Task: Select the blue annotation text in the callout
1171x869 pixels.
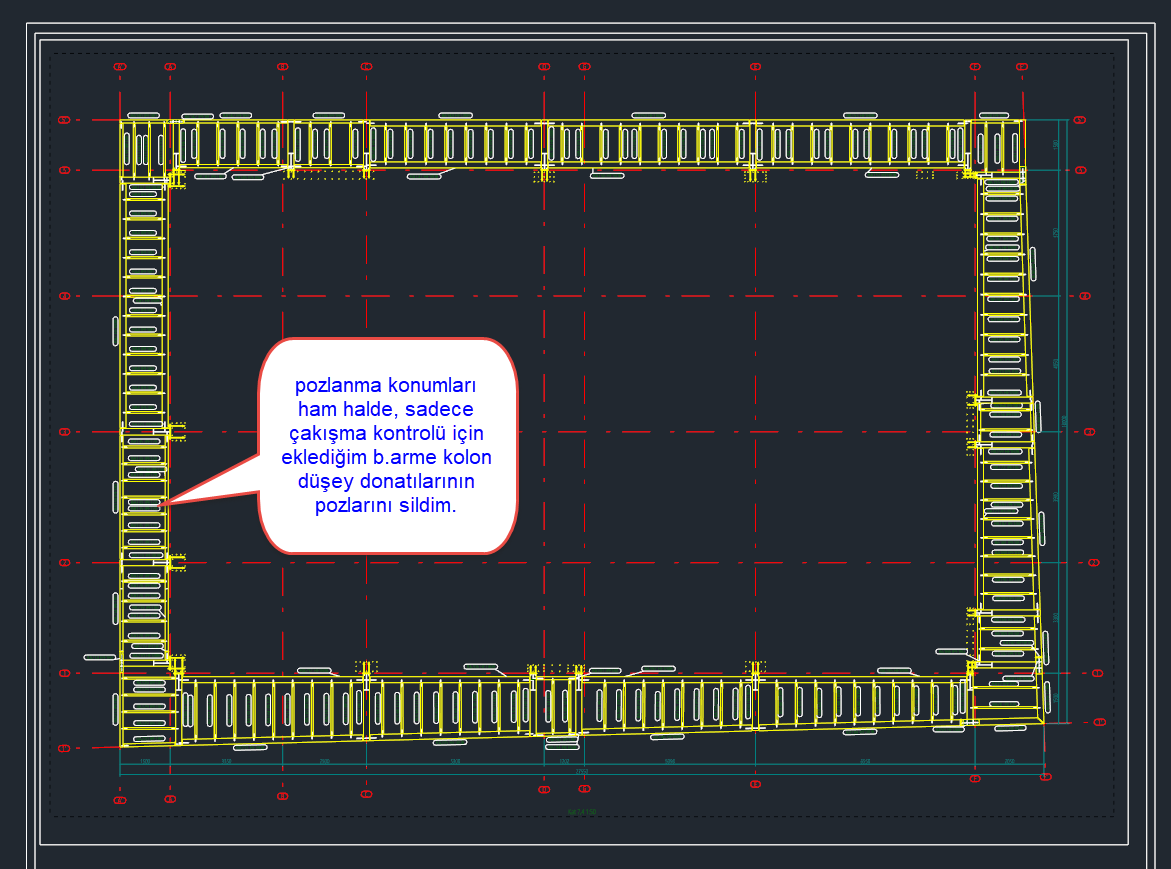Action: tap(386, 446)
